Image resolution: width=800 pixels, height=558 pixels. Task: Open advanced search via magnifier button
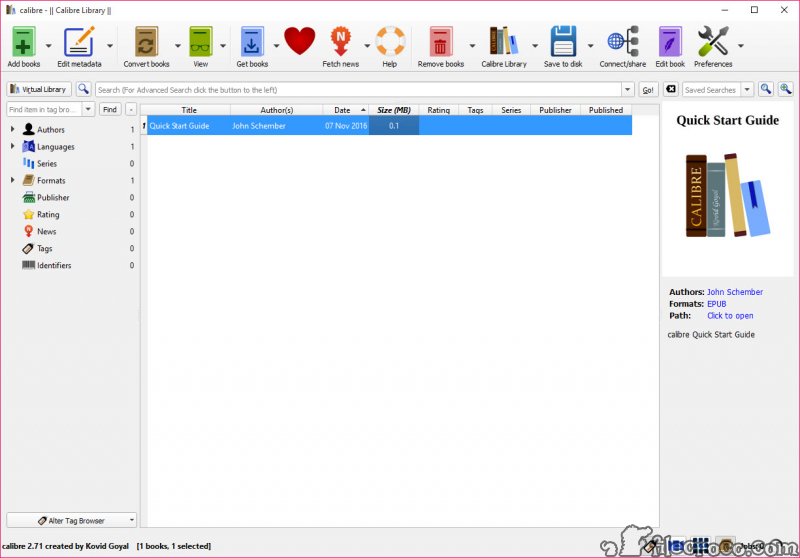[83, 89]
